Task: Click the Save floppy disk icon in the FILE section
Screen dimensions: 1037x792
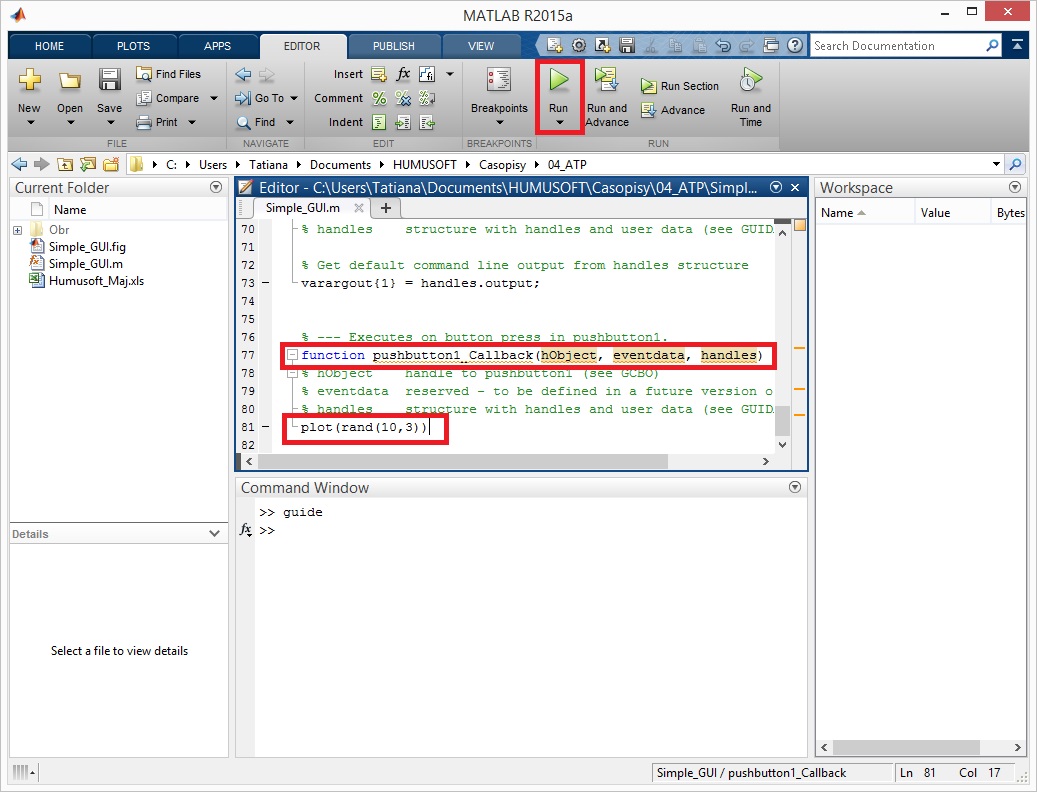Action: pos(109,80)
